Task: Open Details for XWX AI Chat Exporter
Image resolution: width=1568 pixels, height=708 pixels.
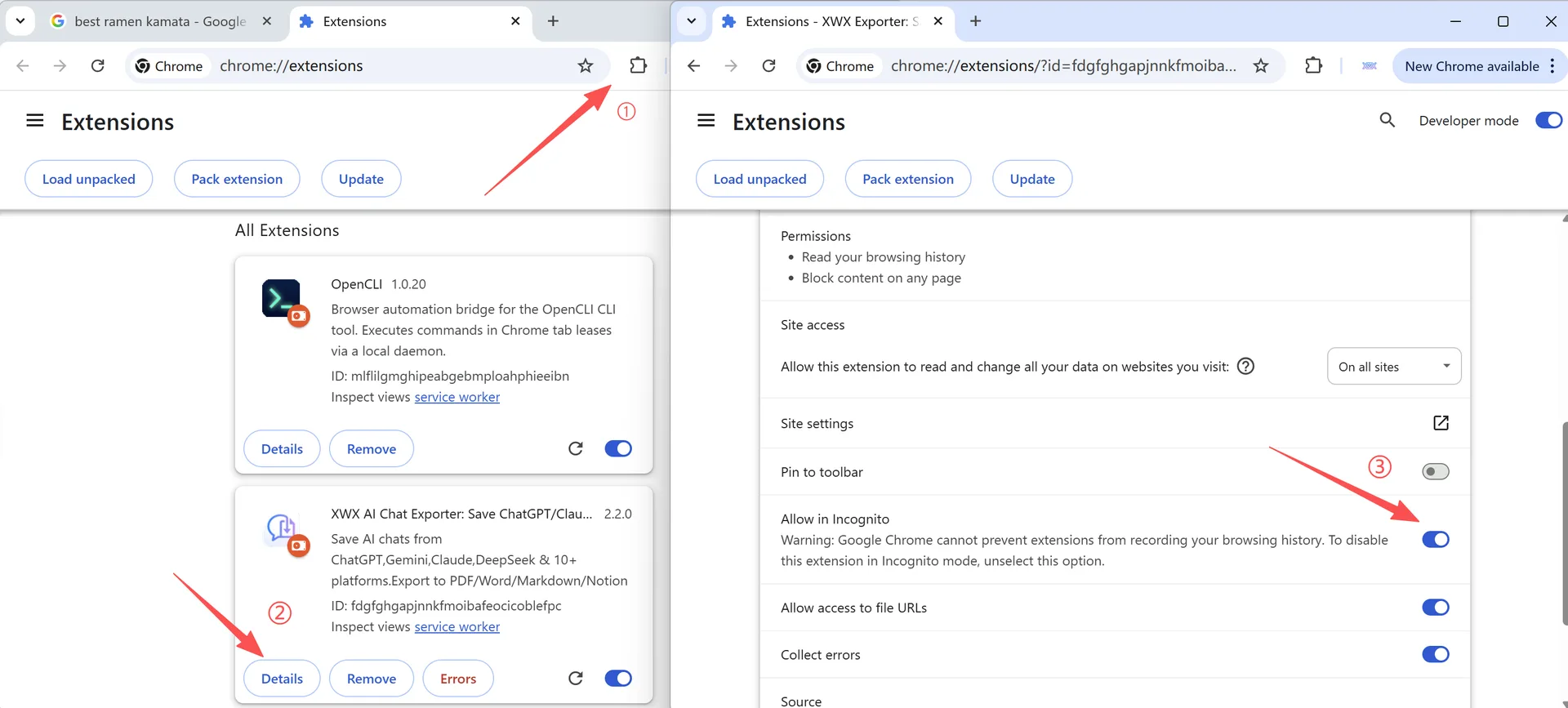Action: (282, 679)
